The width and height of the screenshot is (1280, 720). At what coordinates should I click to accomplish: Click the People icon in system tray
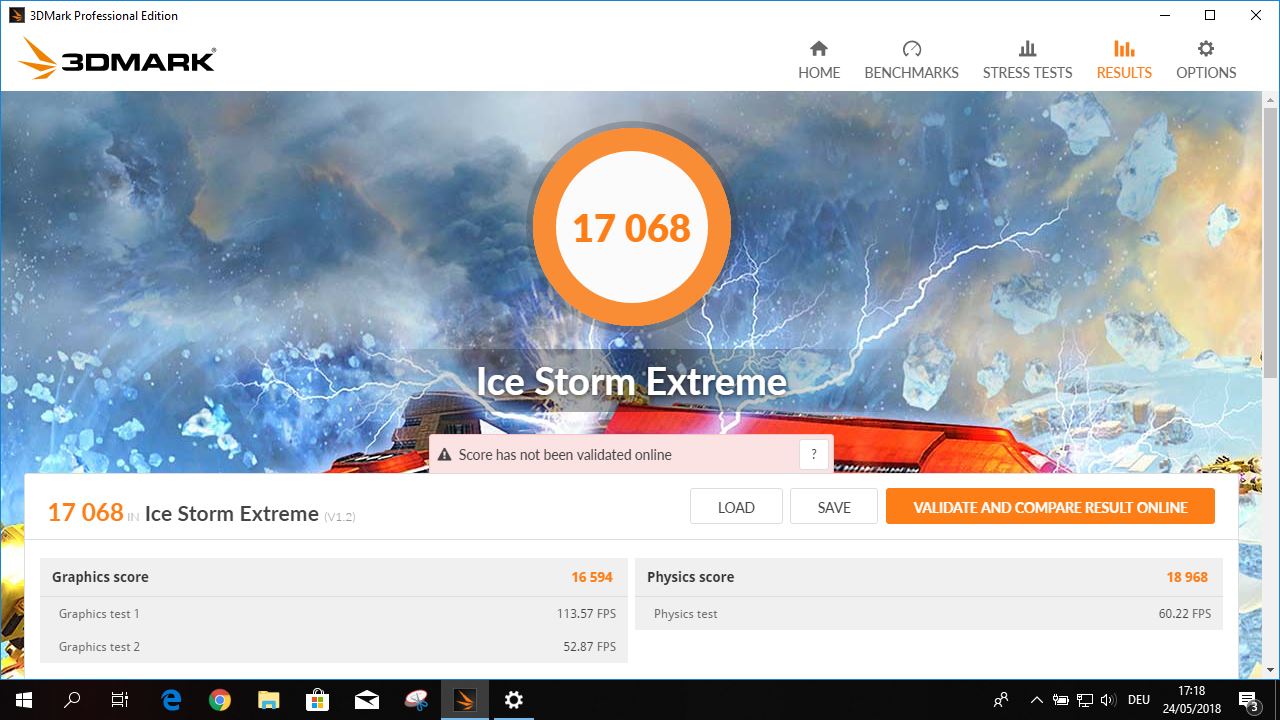click(1001, 700)
